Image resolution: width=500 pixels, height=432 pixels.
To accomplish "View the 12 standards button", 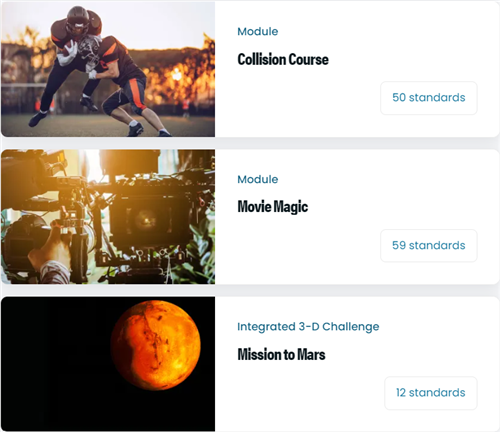I will (x=431, y=393).
